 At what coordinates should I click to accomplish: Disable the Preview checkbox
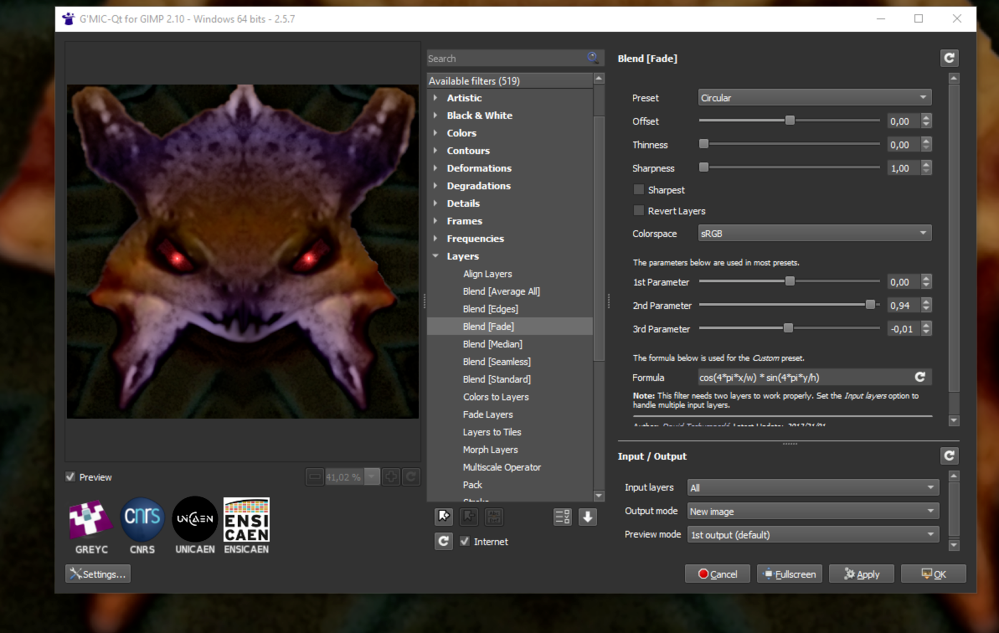coord(70,477)
